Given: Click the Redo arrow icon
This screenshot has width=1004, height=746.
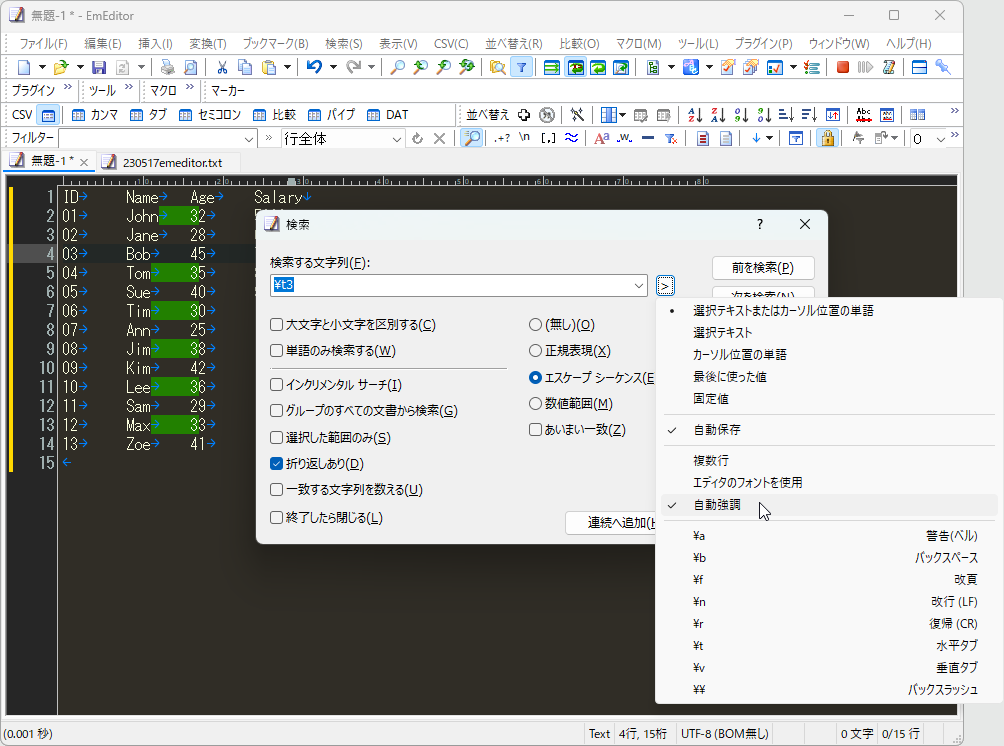Looking at the screenshot, I should pyautogui.click(x=353, y=67).
